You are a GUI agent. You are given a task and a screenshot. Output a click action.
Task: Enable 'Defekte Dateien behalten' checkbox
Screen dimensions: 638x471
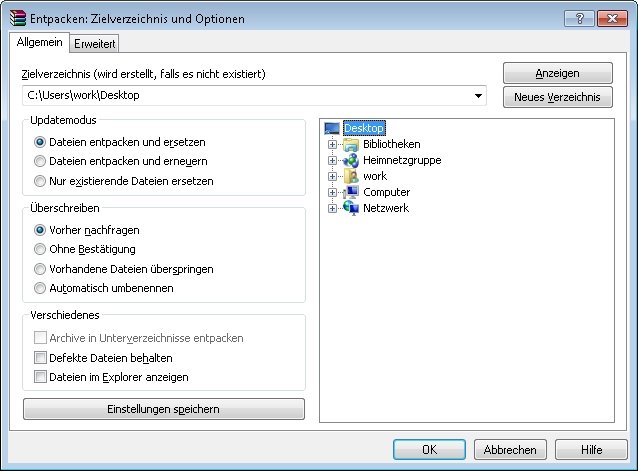pos(40,358)
